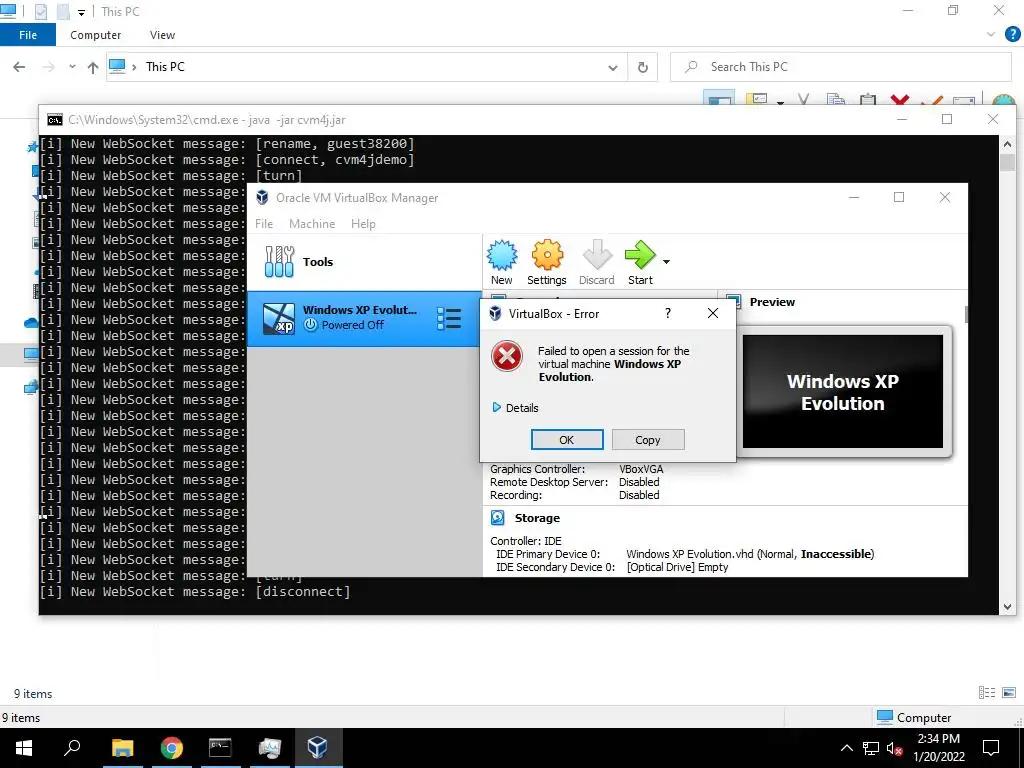Click the VBoxVGA graphics controller value

(x=641, y=469)
